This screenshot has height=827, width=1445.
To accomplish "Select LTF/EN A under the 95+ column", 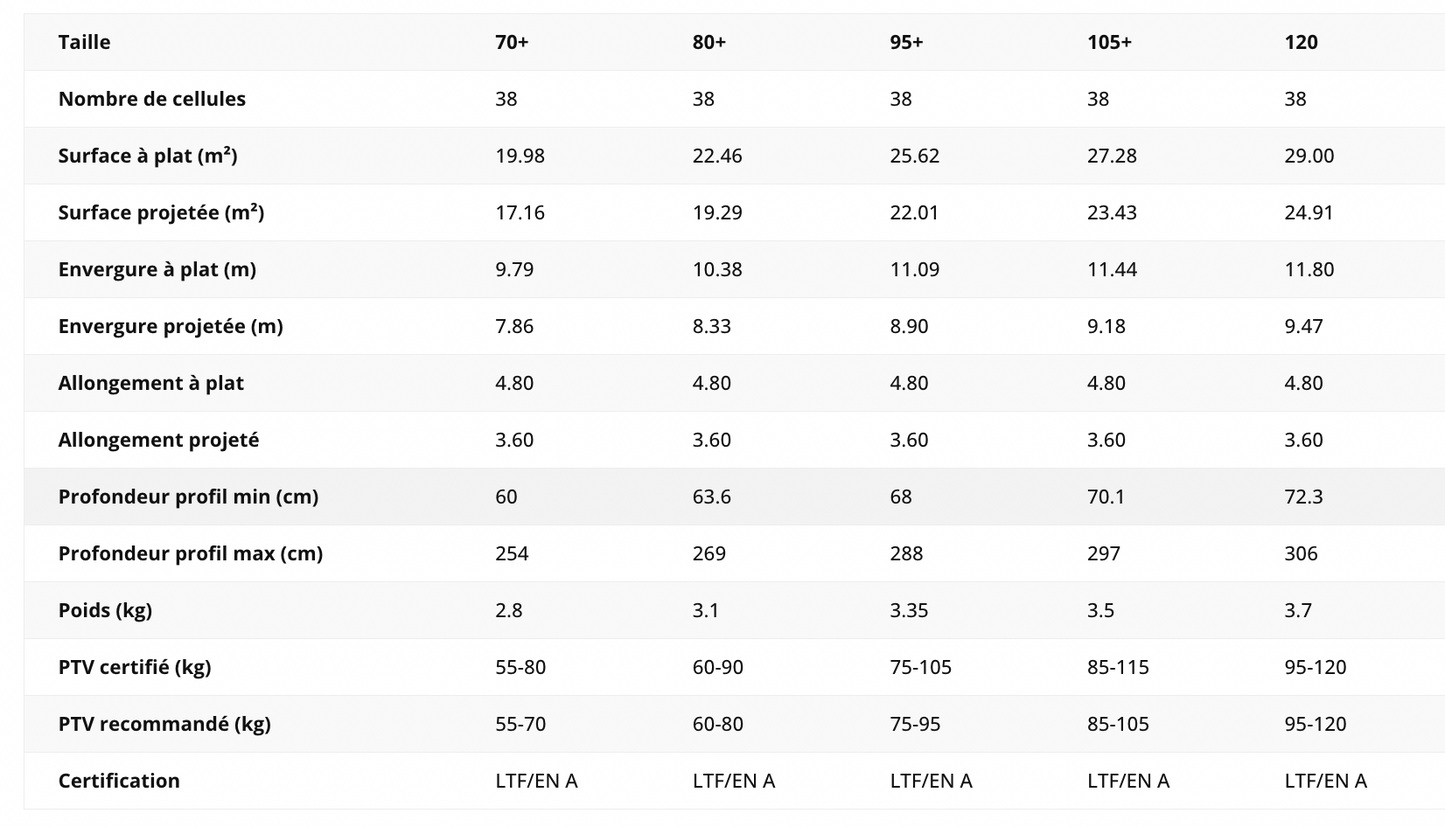I will click(930, 781).
